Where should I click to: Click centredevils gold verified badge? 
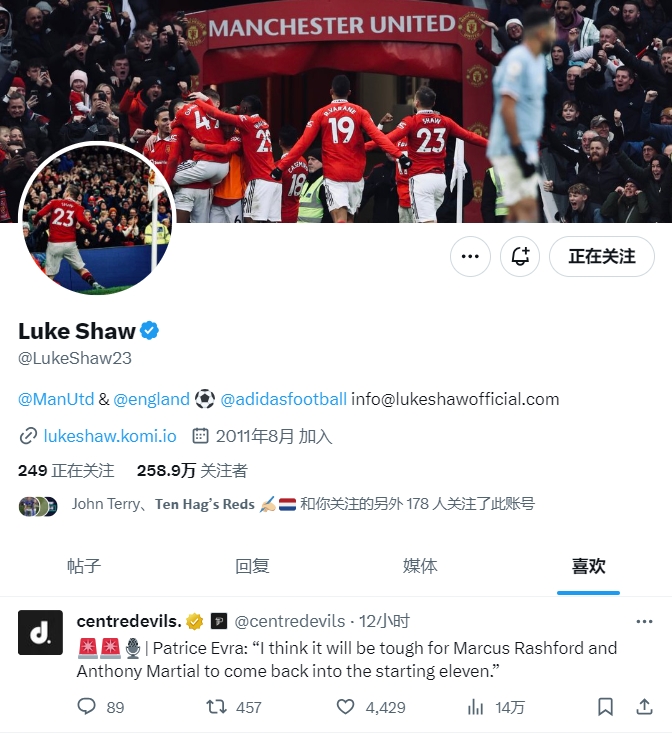click(194, 622)
